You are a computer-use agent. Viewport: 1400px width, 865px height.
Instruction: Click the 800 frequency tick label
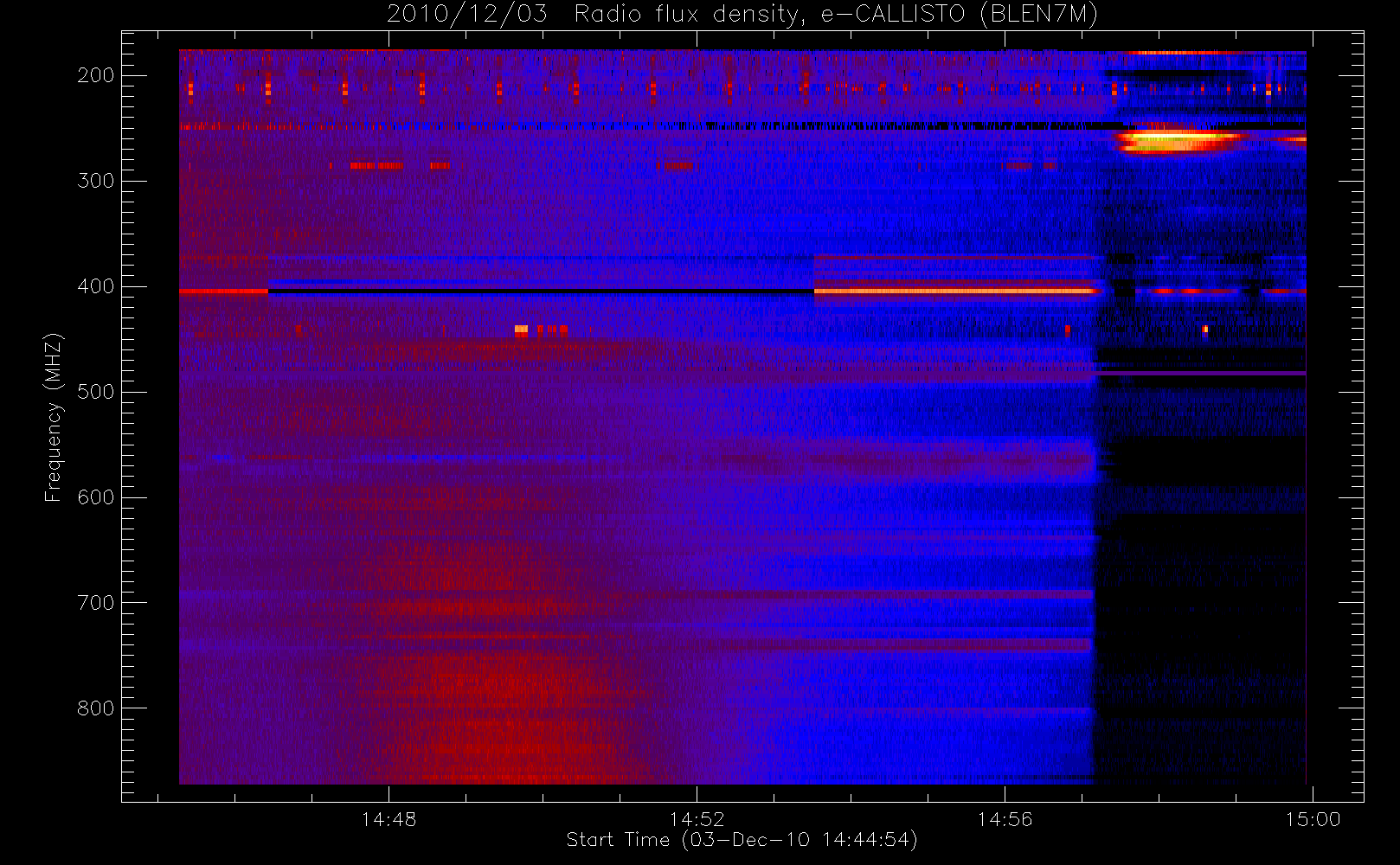(96, 708)
